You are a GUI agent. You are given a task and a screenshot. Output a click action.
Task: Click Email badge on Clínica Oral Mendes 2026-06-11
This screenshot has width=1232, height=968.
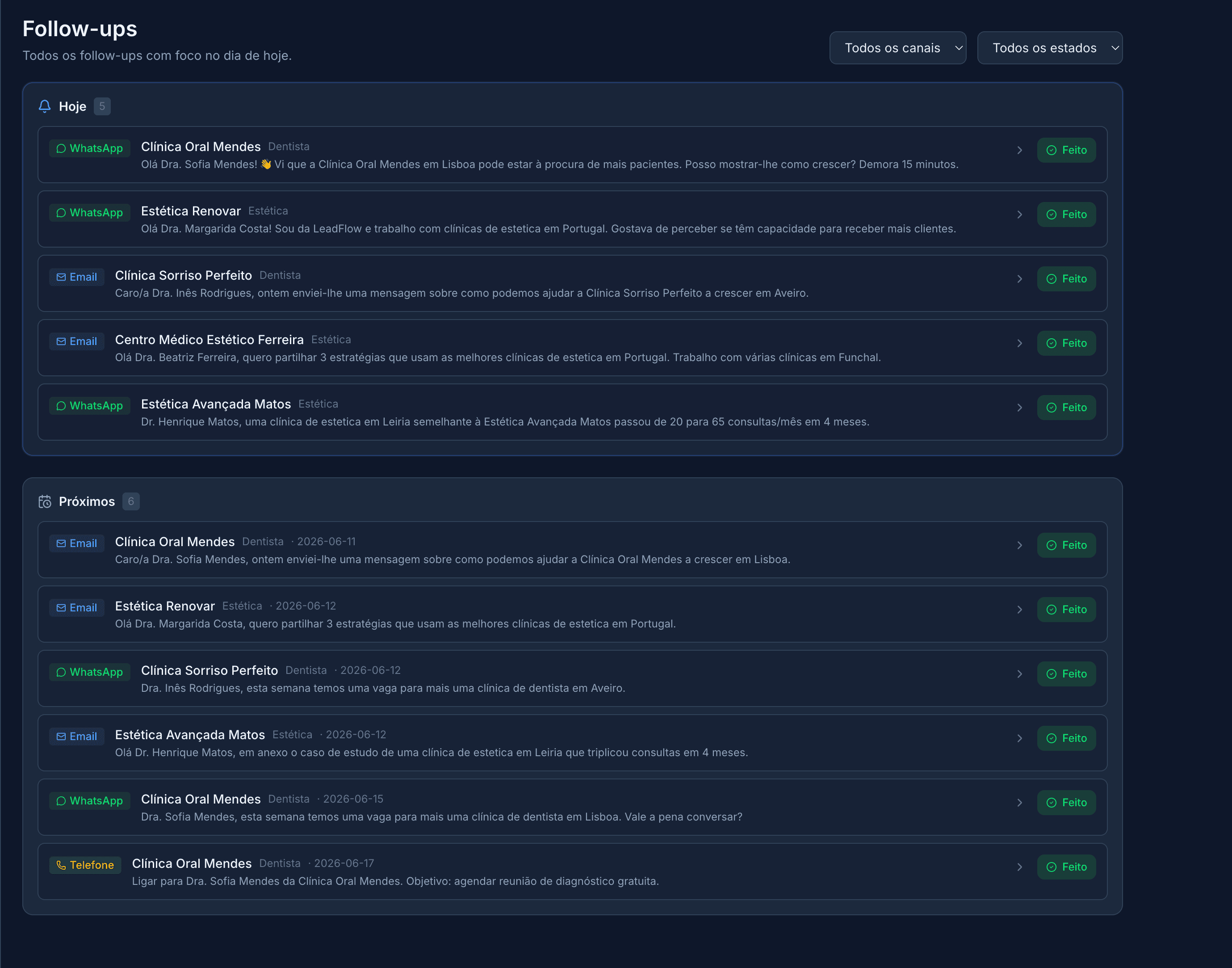click(76, 543)
